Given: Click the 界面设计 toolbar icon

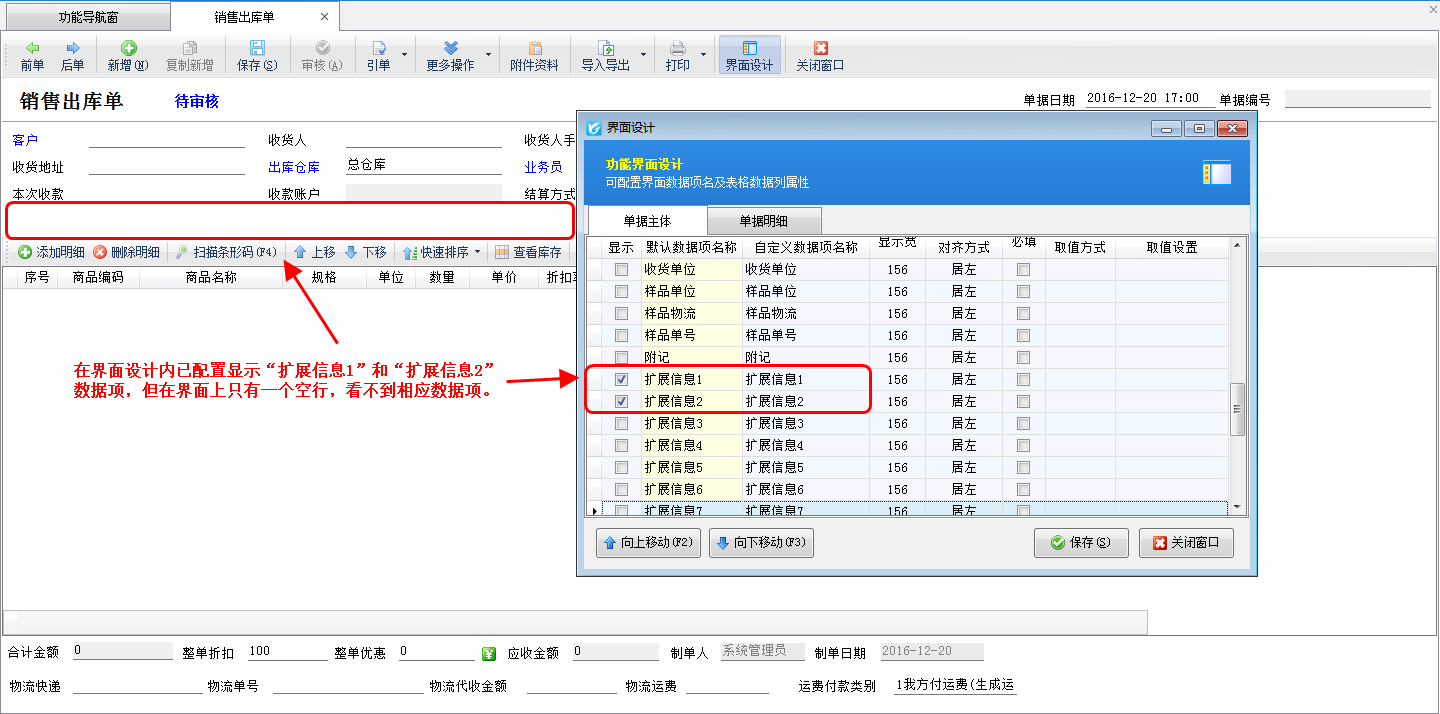Looking at the screenshot, I should coord(749,48).
